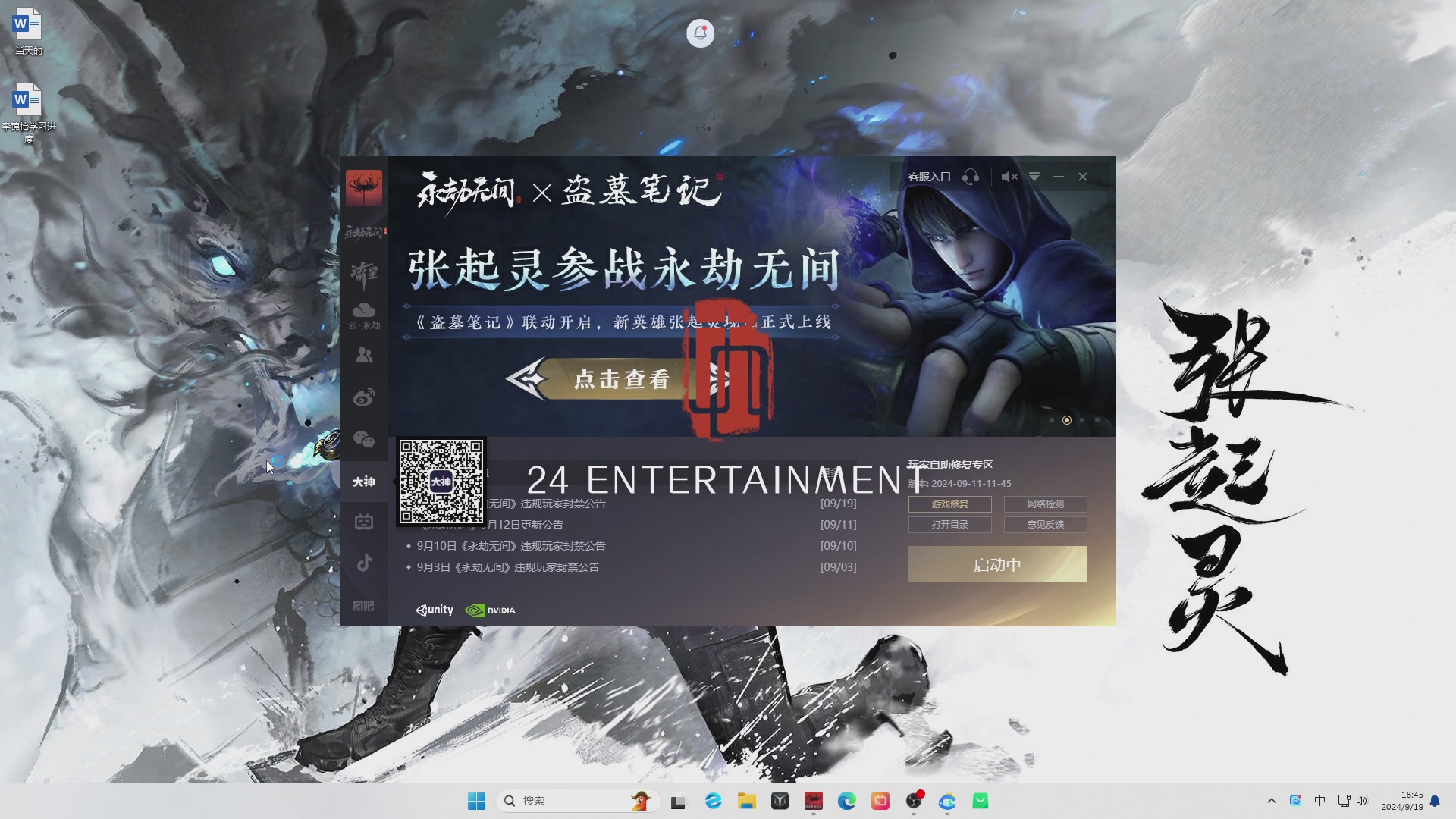Open the 云·永劫 cloud gaming icon

click(364, 315)
